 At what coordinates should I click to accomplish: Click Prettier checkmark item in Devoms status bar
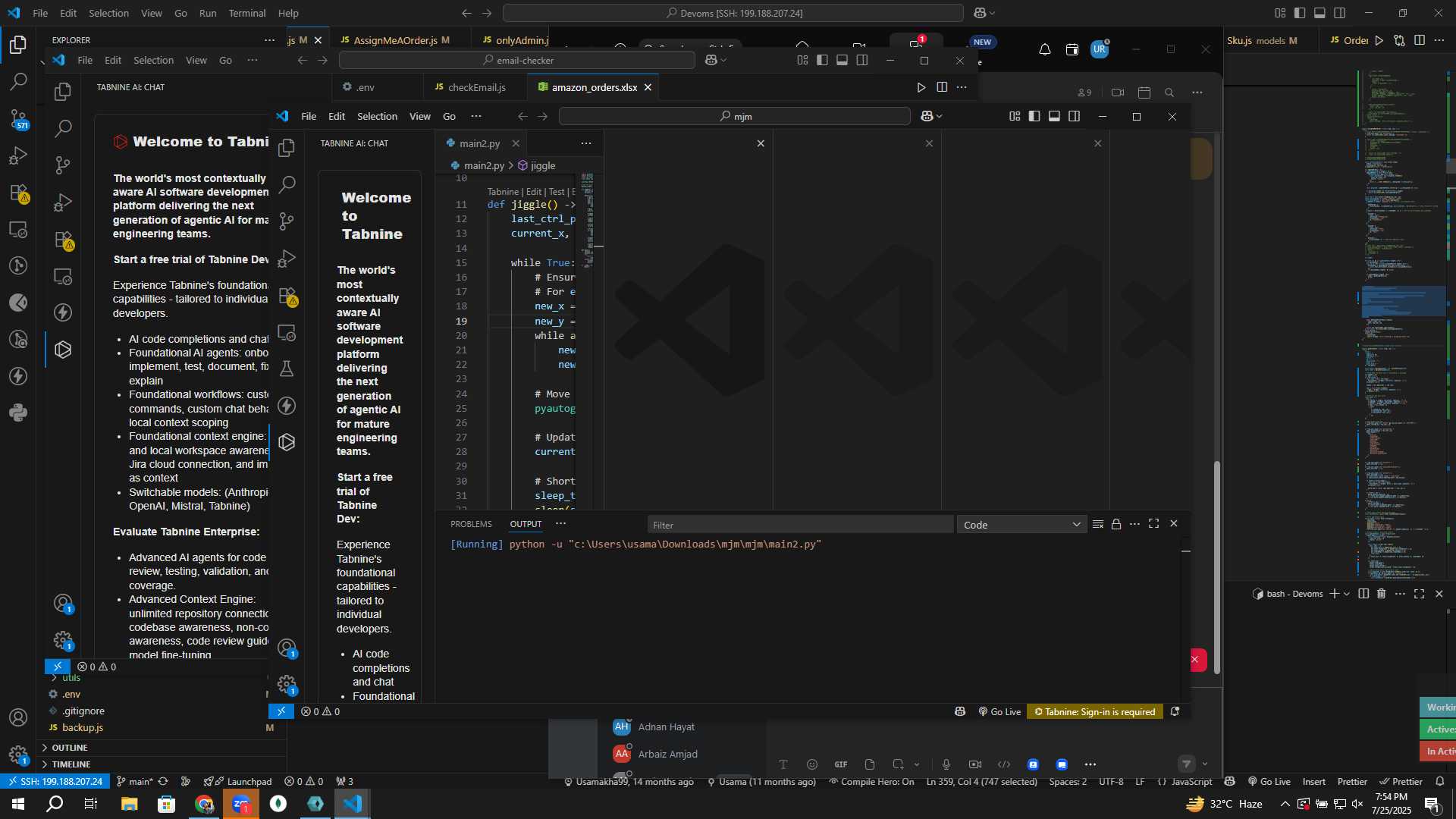tap(1401, 782)
